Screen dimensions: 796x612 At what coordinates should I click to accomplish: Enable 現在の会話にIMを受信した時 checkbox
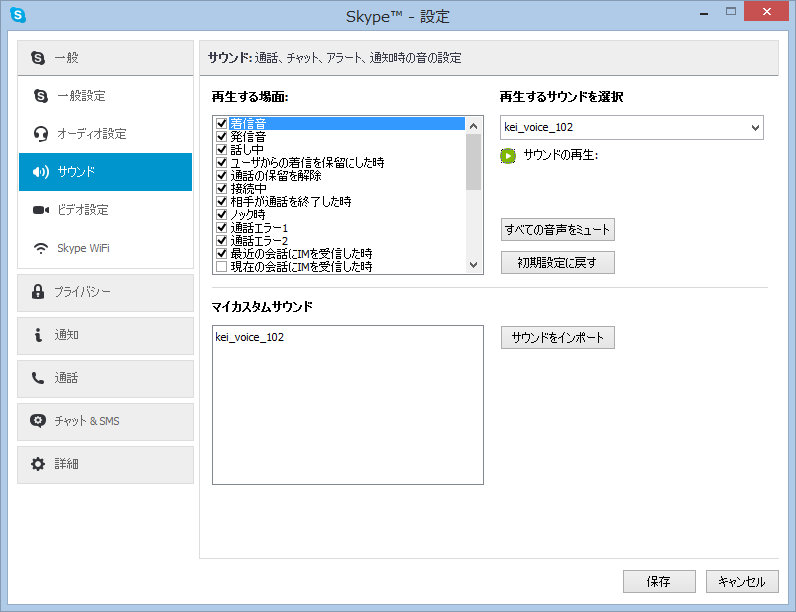pyautogui.click(x=222, y=267)
